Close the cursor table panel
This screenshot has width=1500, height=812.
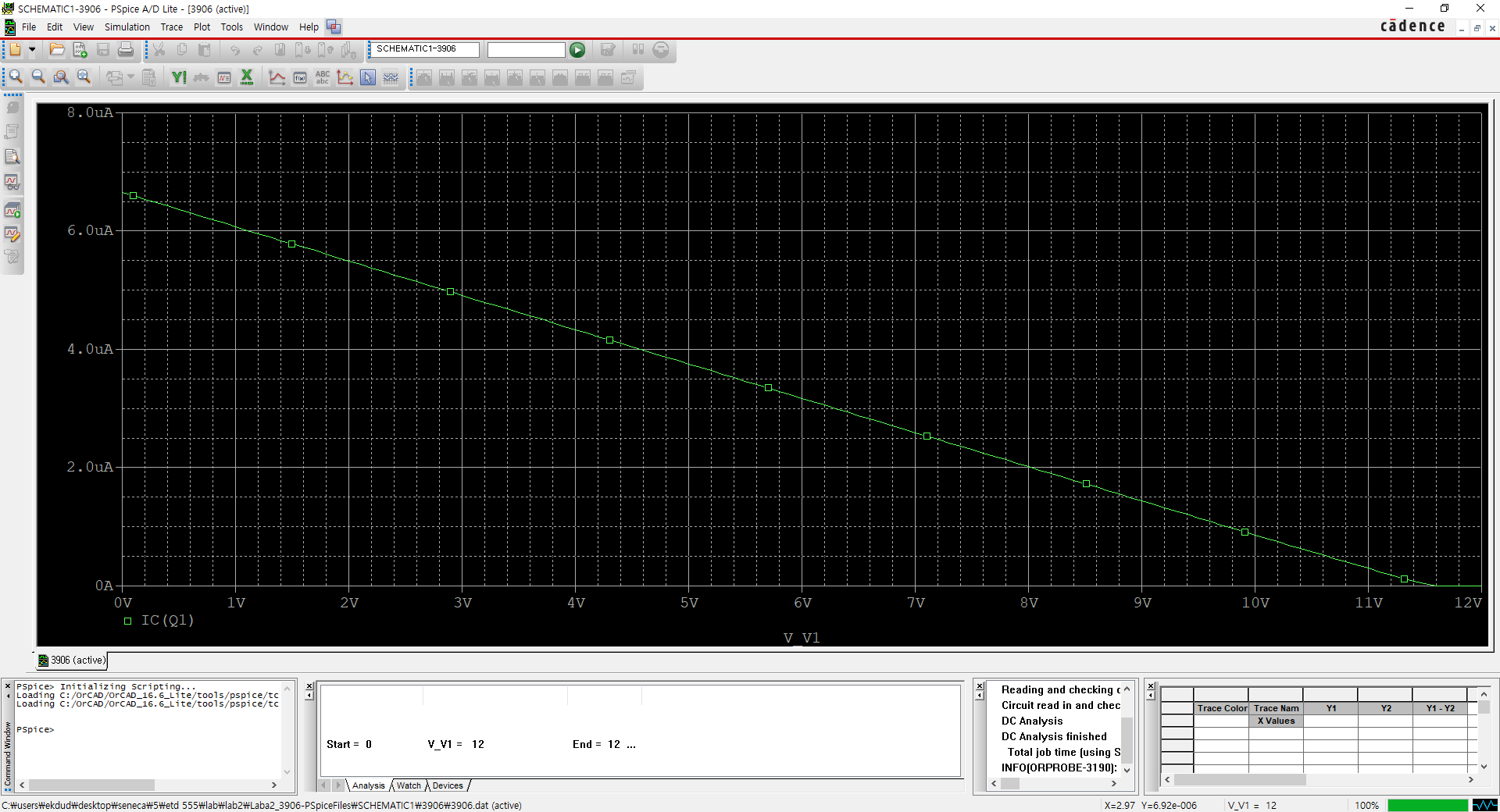coord(1151,686)
